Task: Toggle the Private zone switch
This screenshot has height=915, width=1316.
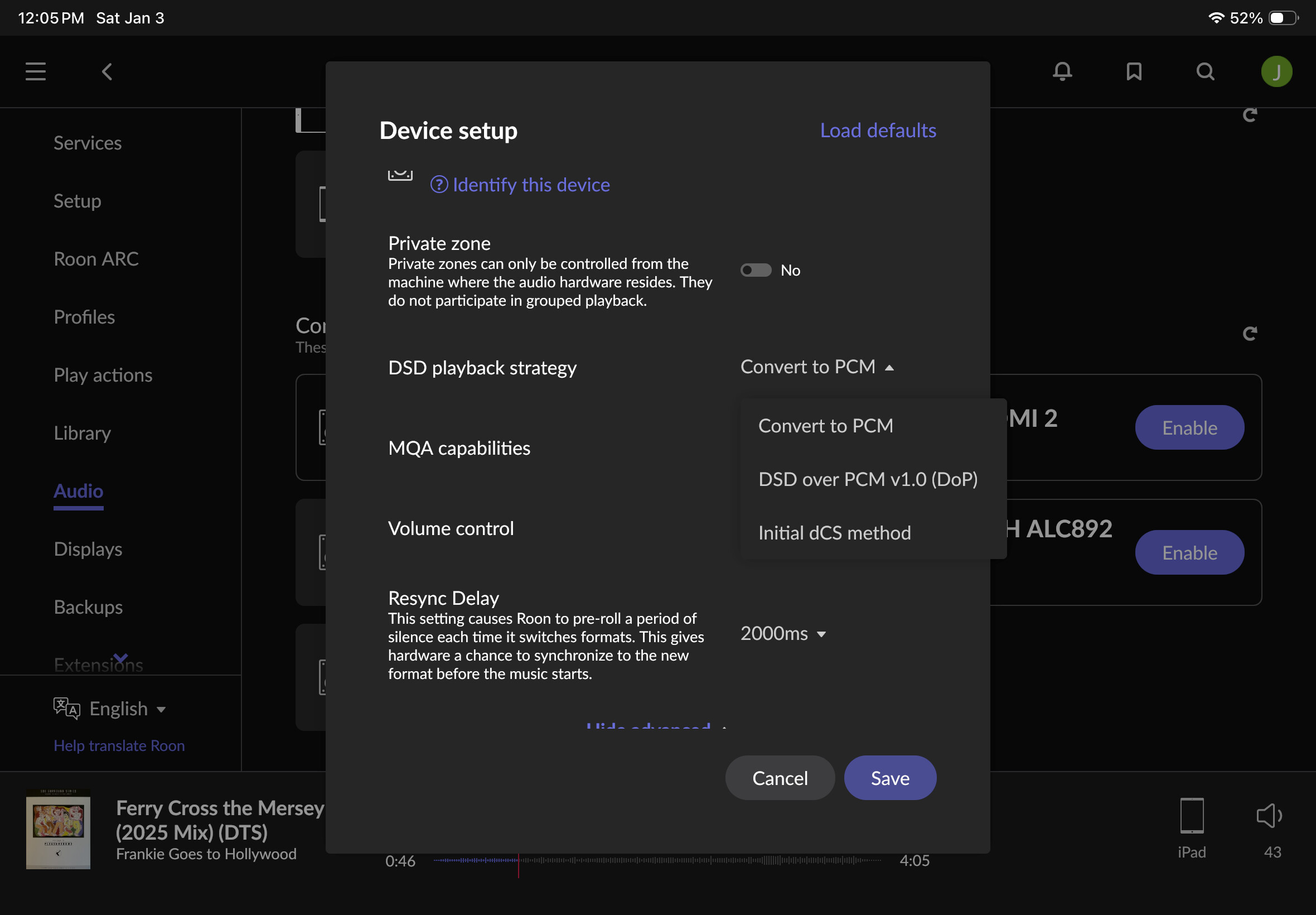Action: pyautogui.click(x=756, y=270)
